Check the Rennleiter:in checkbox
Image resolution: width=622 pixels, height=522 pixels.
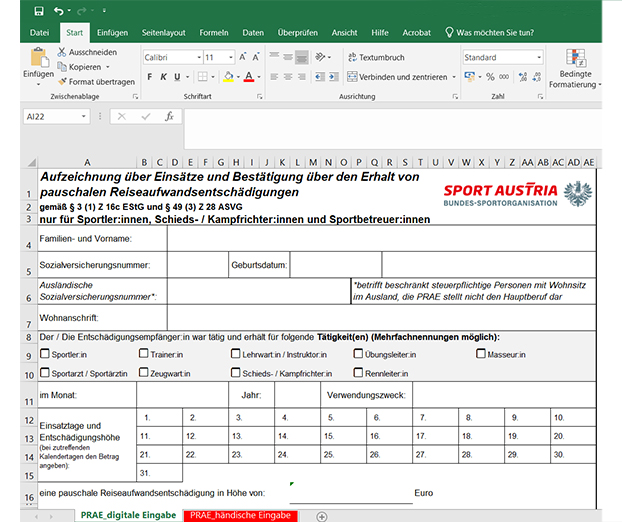(x=358, y=372)
